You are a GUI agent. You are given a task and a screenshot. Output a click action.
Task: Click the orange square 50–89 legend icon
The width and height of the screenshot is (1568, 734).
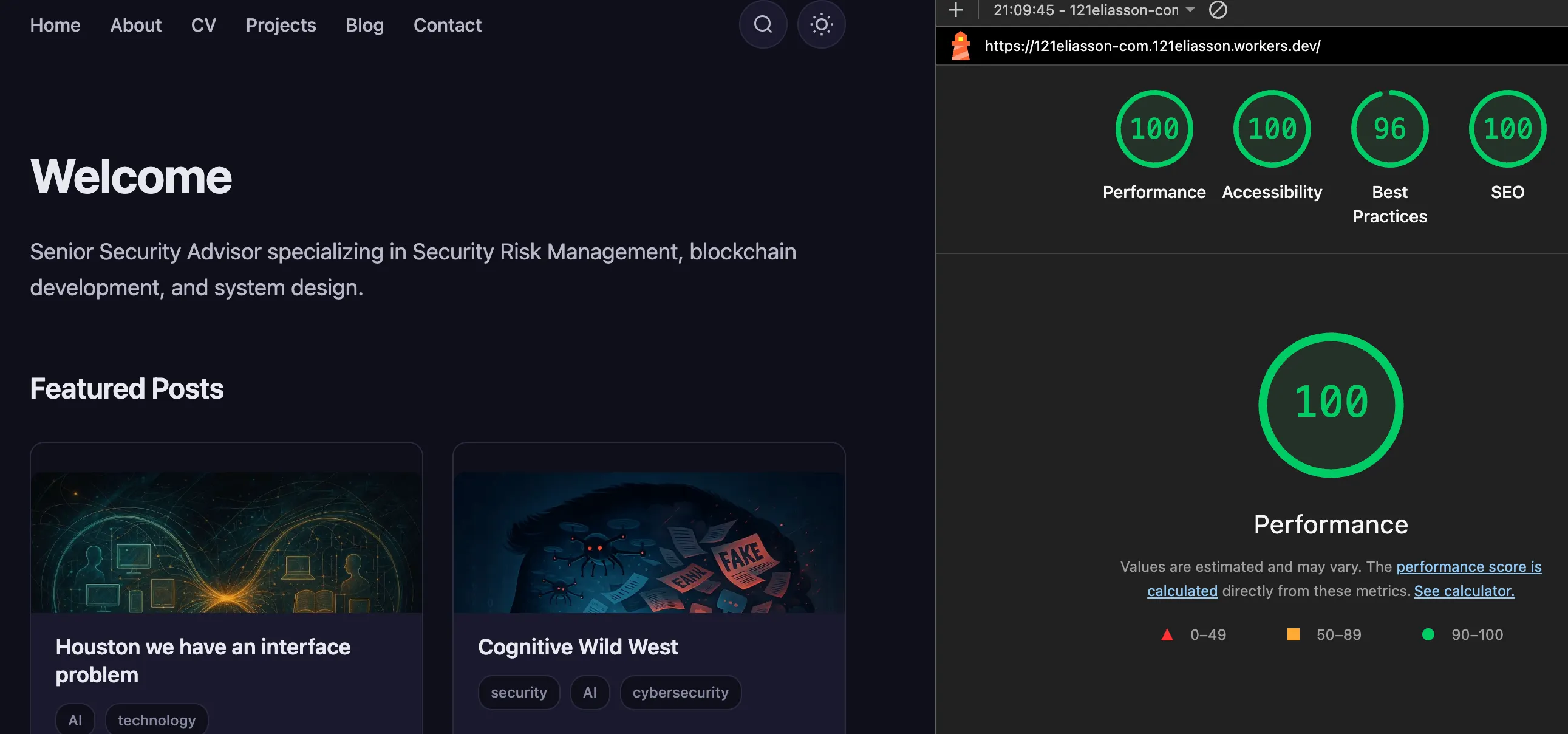(1293, 634)
